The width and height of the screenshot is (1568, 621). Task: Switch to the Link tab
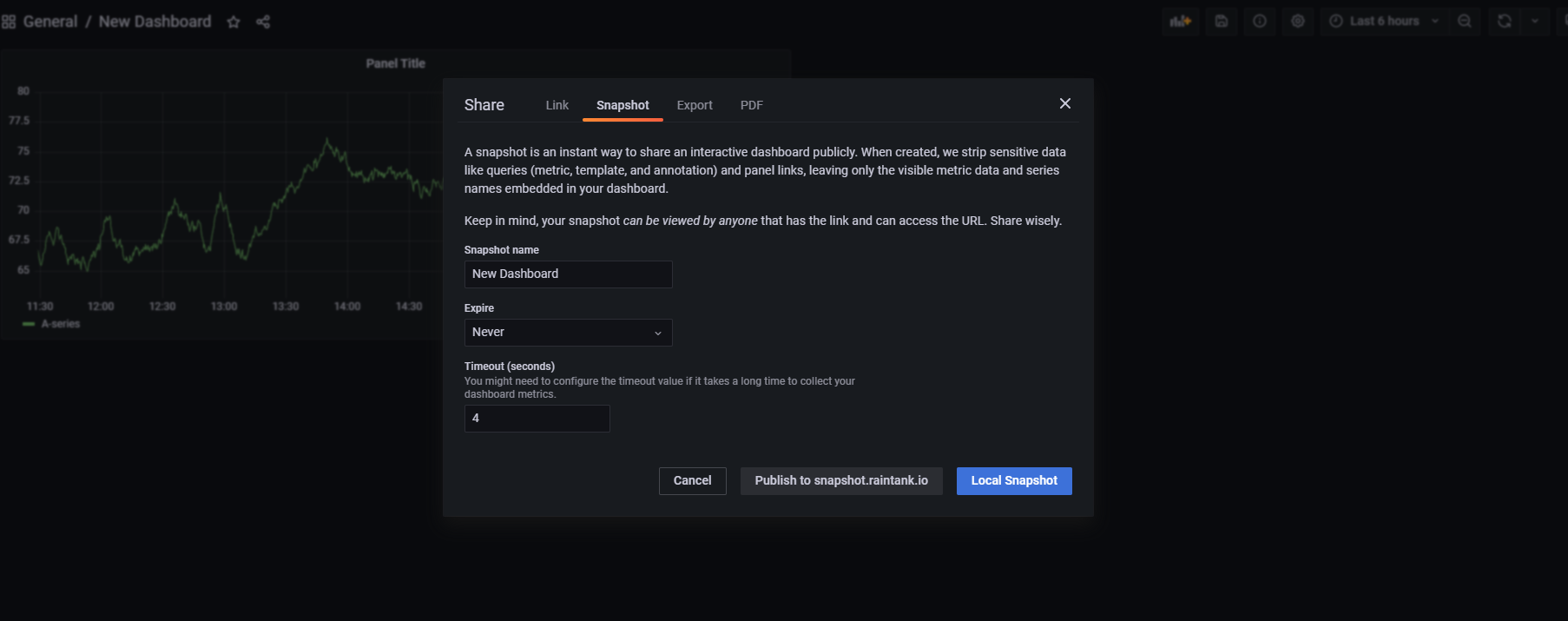point(557,105)
